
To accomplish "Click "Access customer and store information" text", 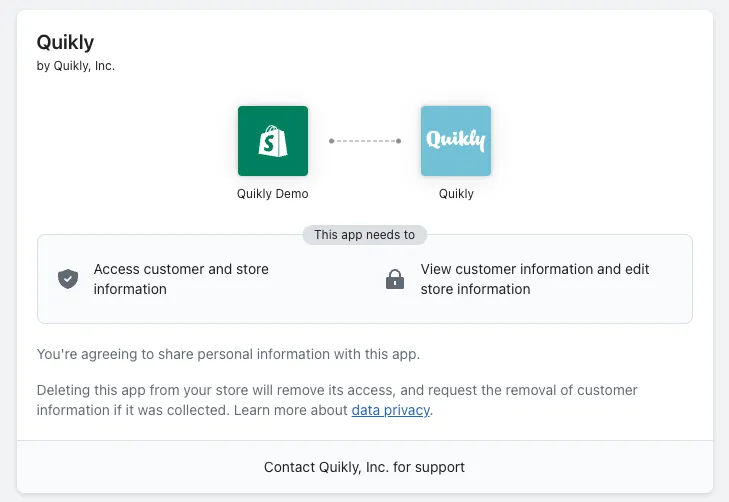I will pyautogui.click(x=181, y=279).
